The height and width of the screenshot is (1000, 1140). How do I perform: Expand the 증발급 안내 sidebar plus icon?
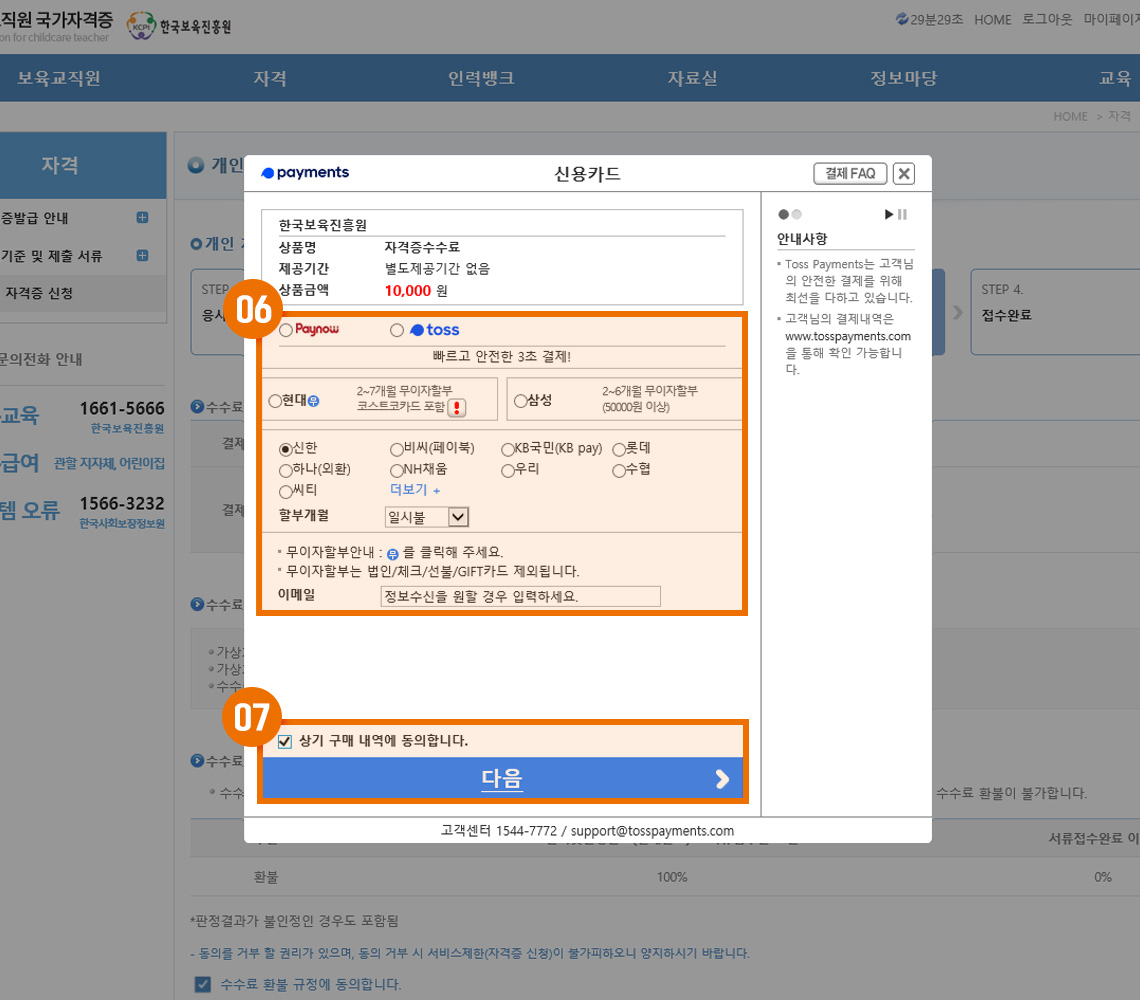[142, 218]
